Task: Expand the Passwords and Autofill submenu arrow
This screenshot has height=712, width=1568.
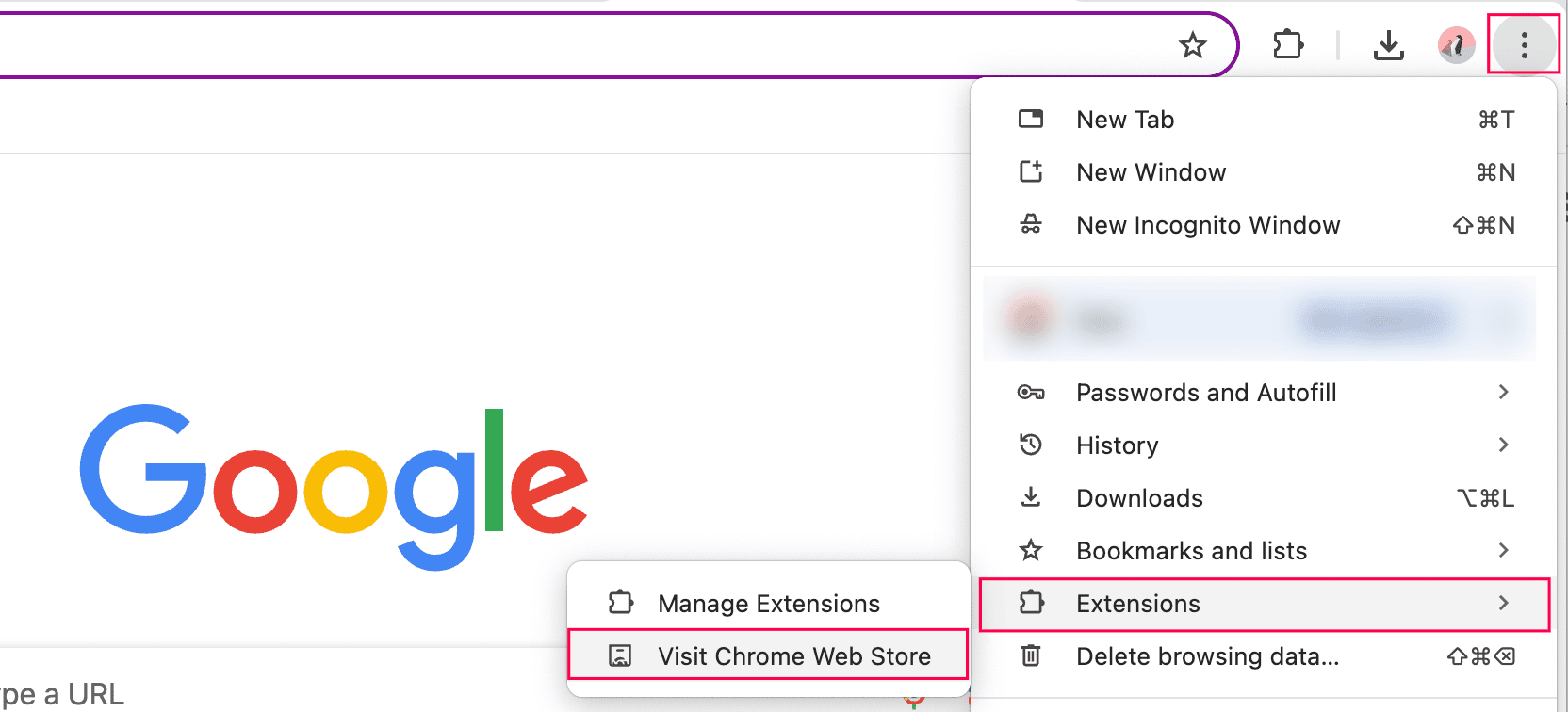Action: point(1504,392)
